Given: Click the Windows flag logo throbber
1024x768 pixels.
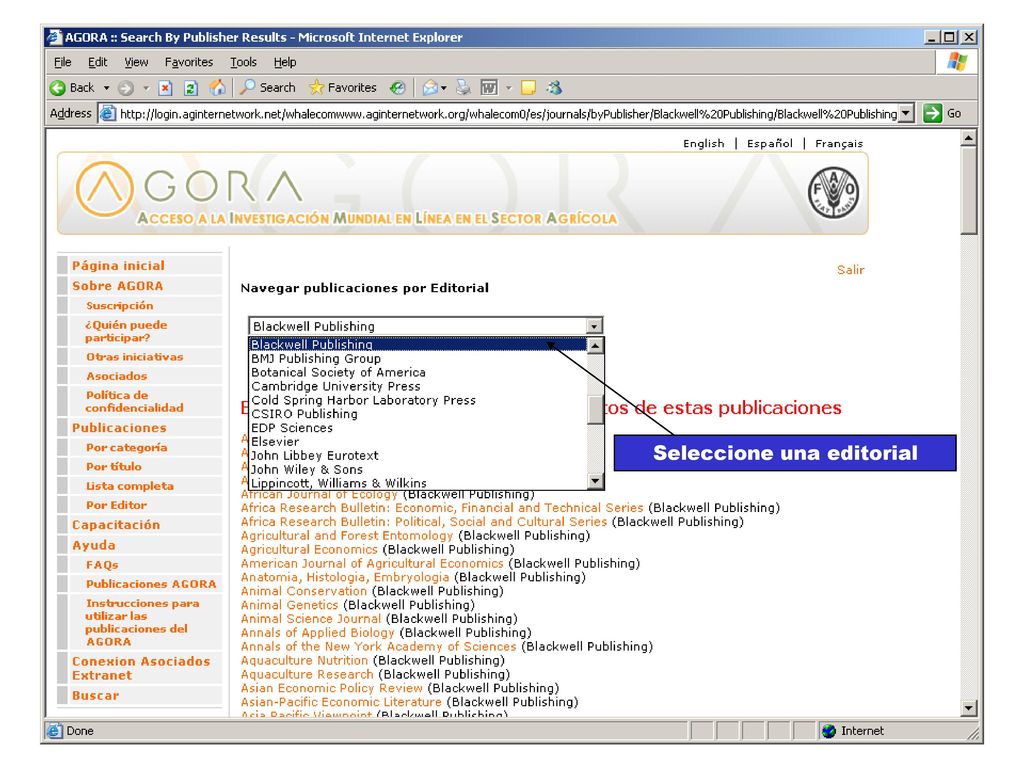Looking at the screenshot, I should point(957,62).
